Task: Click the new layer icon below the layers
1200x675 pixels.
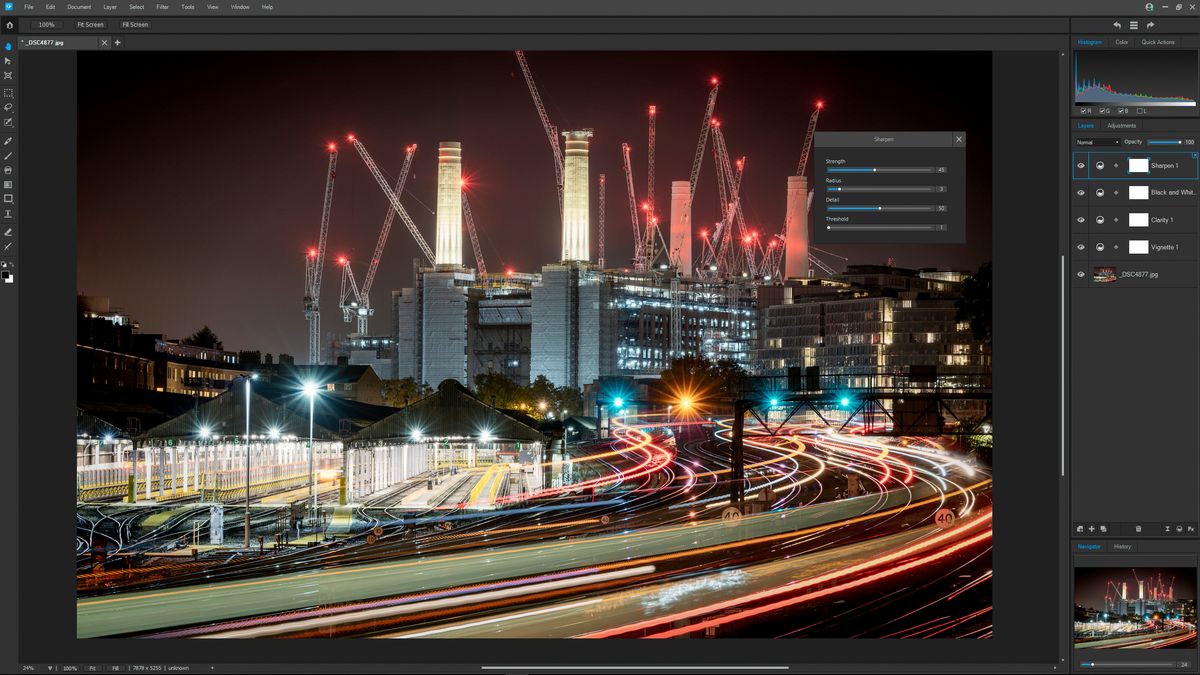Action: point(1091,529)
